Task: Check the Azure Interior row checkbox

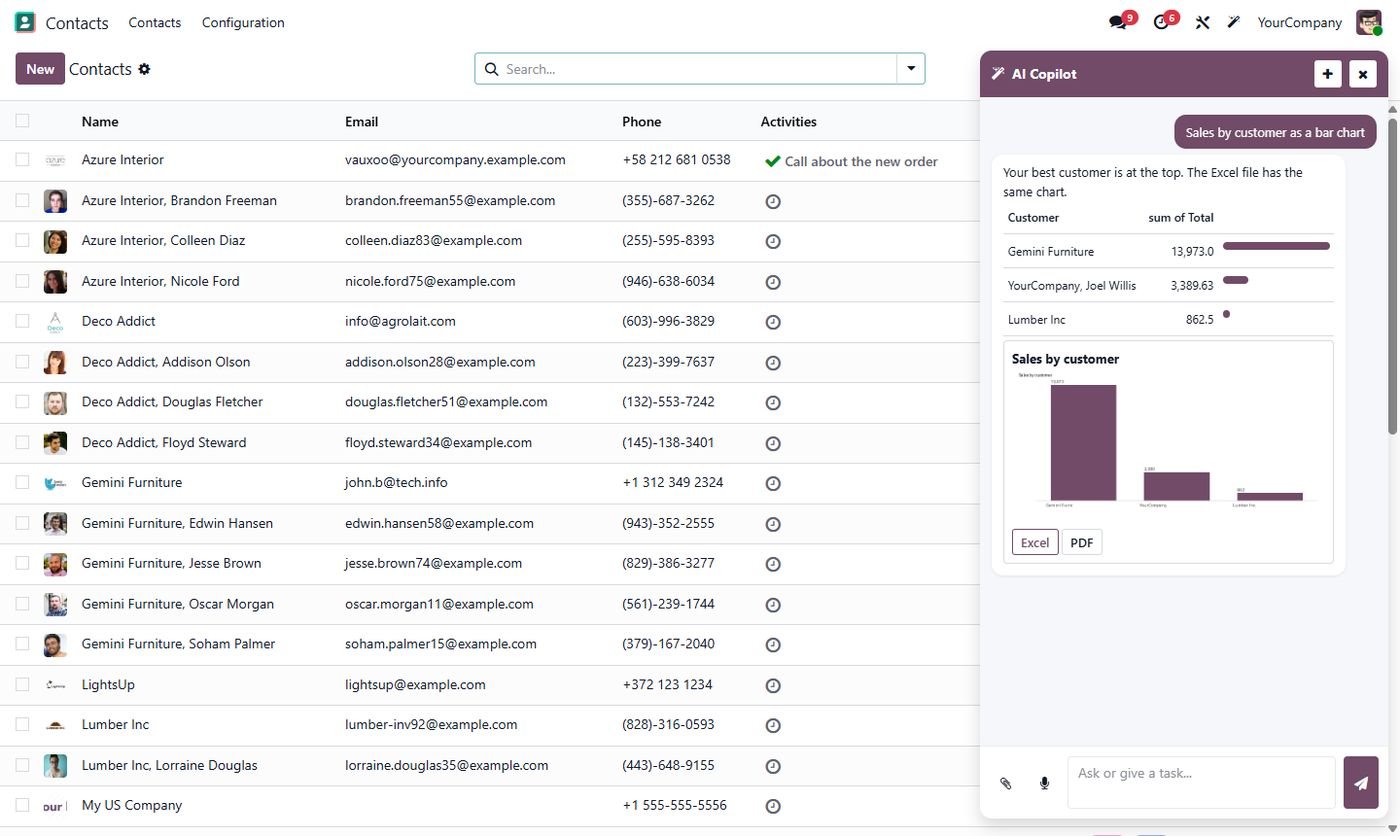Action: [22, 159]
